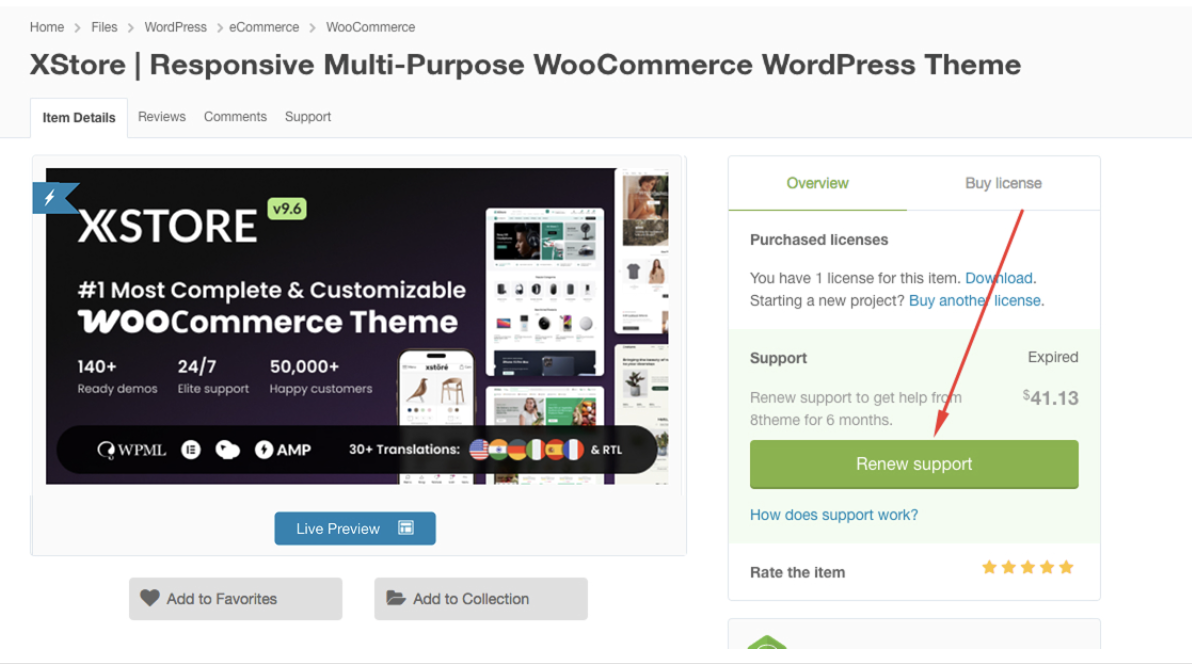Click the Rate the item label

coord(797,573)
